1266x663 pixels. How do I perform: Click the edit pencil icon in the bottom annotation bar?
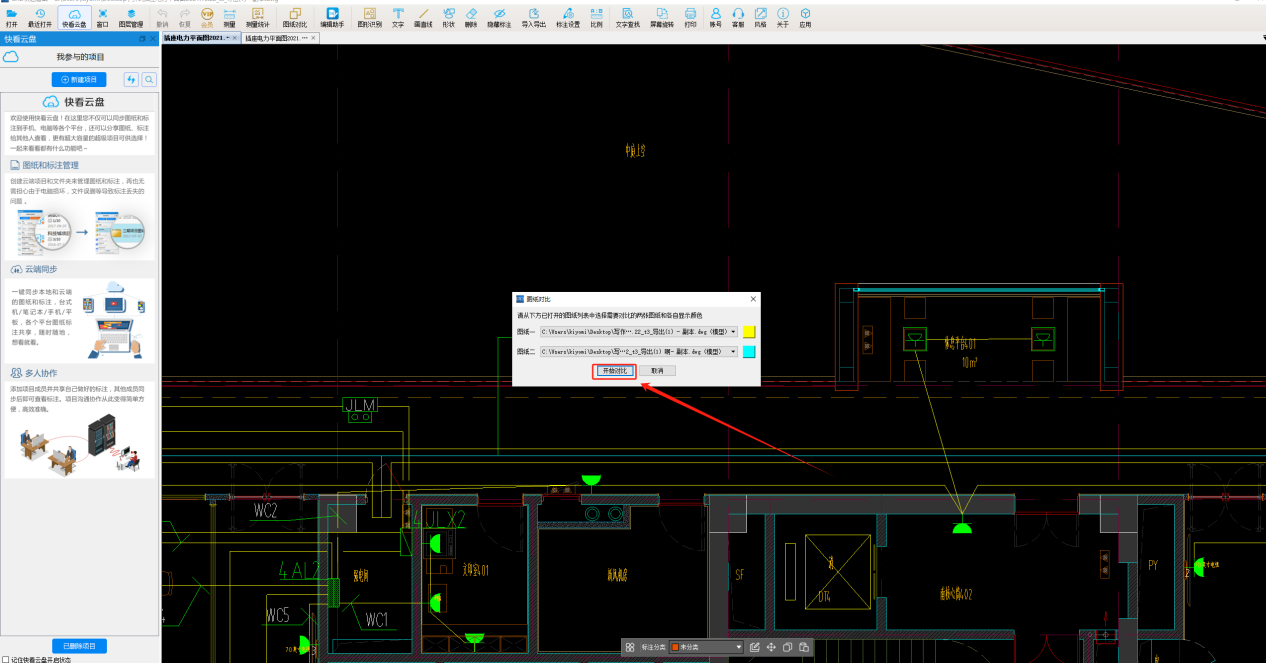[x=755, y=648]
